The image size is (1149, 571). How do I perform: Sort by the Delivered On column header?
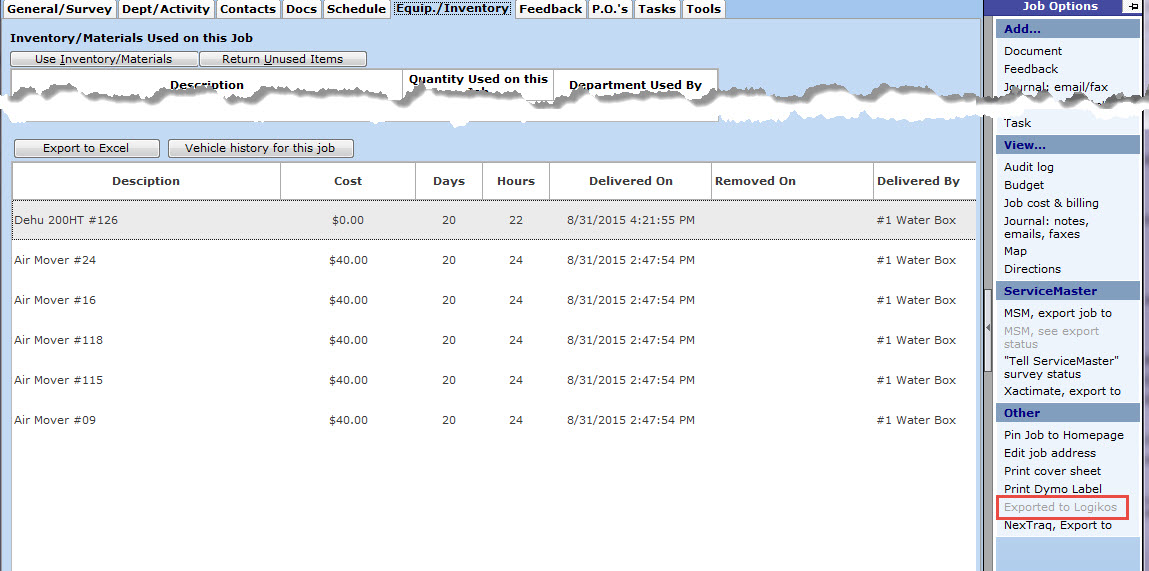pos(630,181)
